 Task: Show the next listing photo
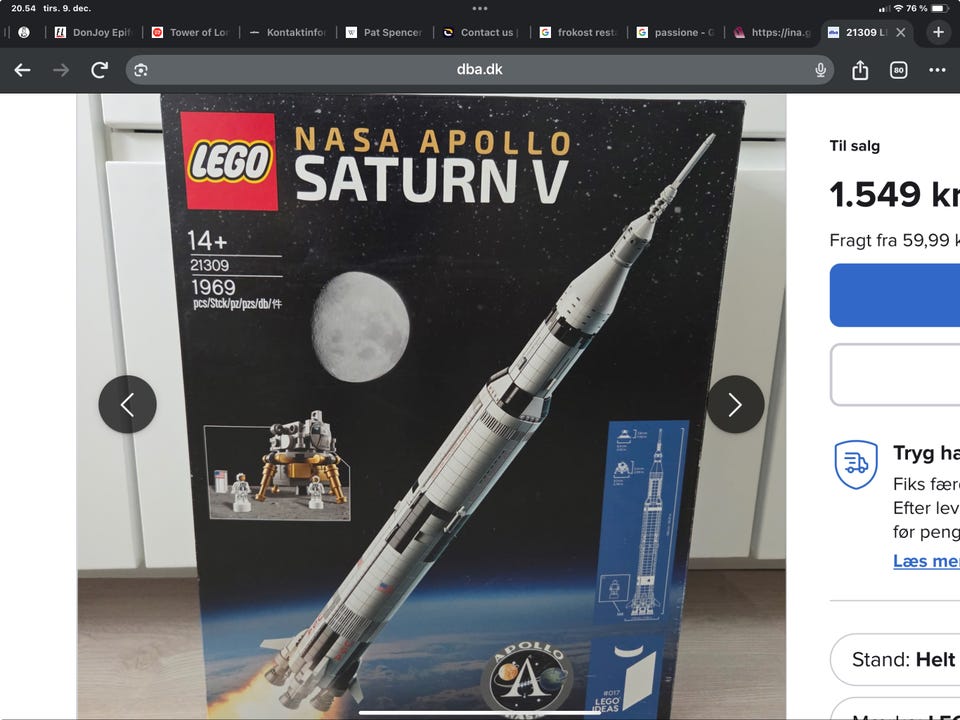(735, 404)
